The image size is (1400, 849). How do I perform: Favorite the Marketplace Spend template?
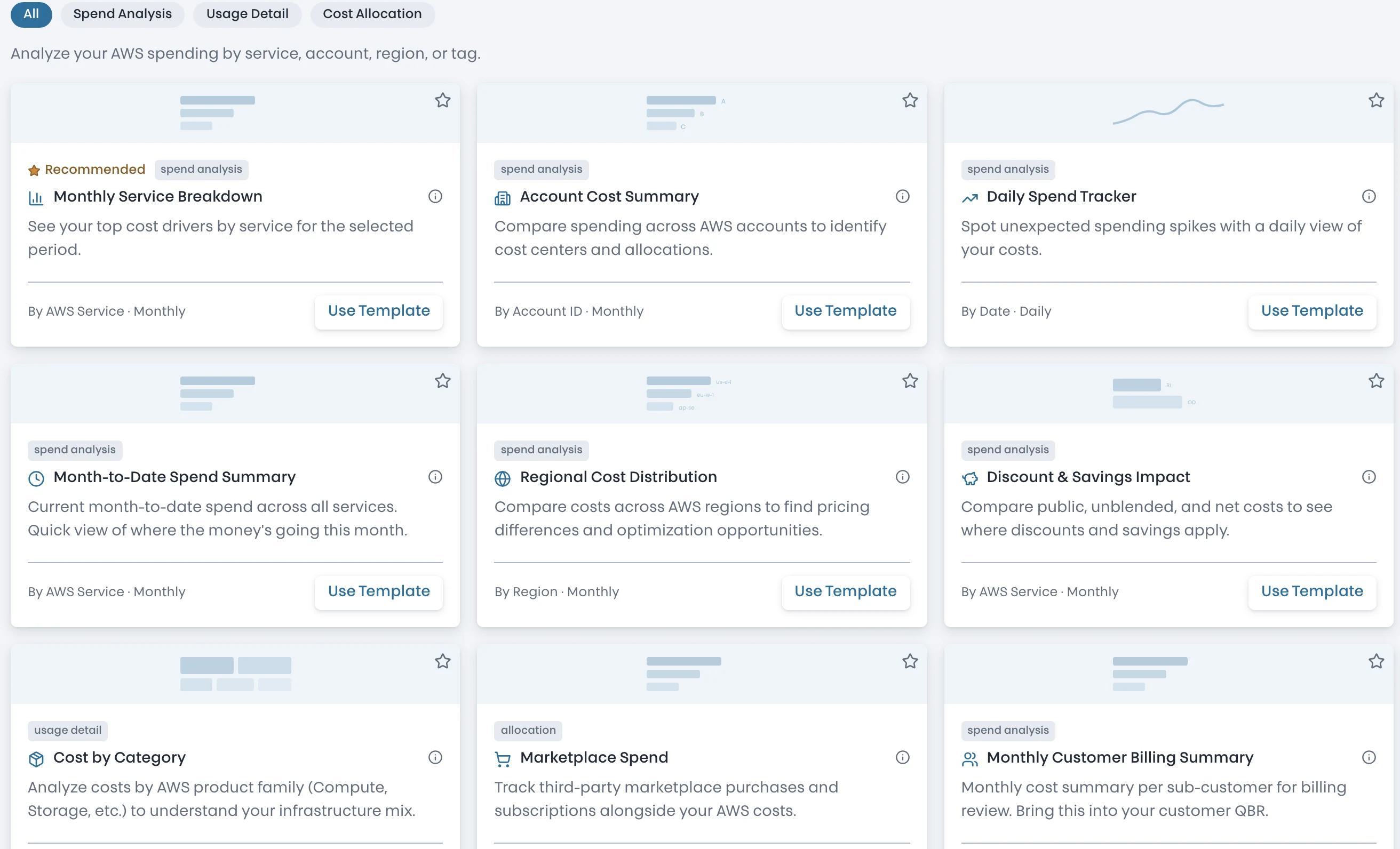tap(910, 662)
